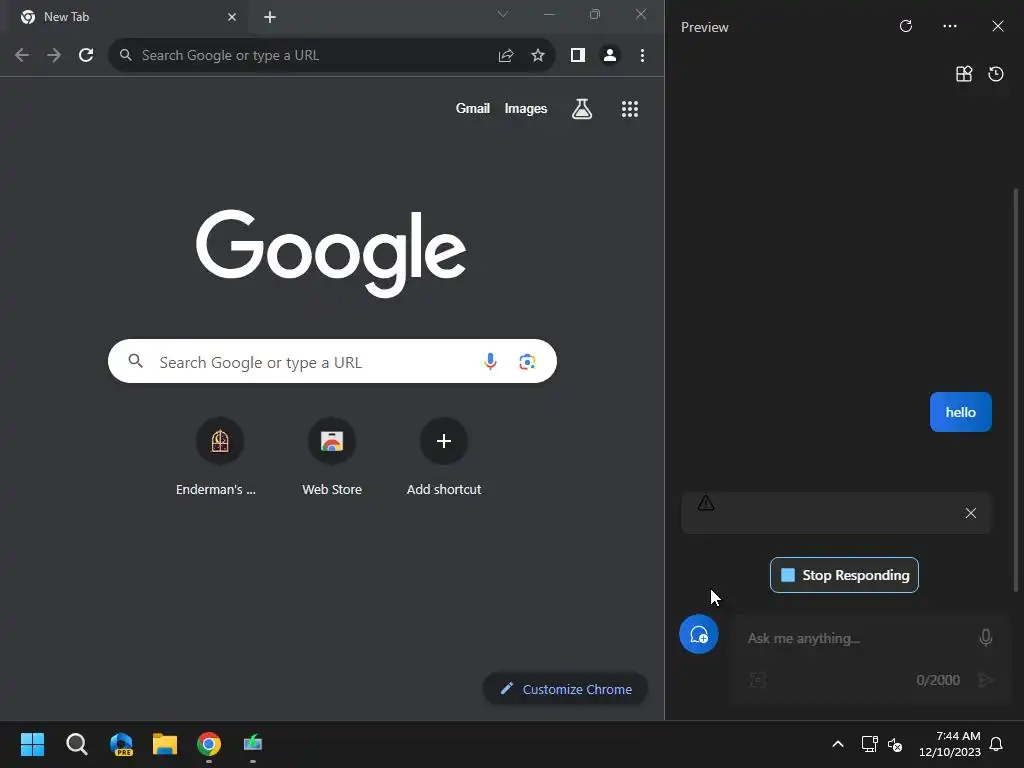Image resolution: width=1024 pixels, height=768 pixels.
Task: Show hidden system tray icons
Action: (838, 744)
